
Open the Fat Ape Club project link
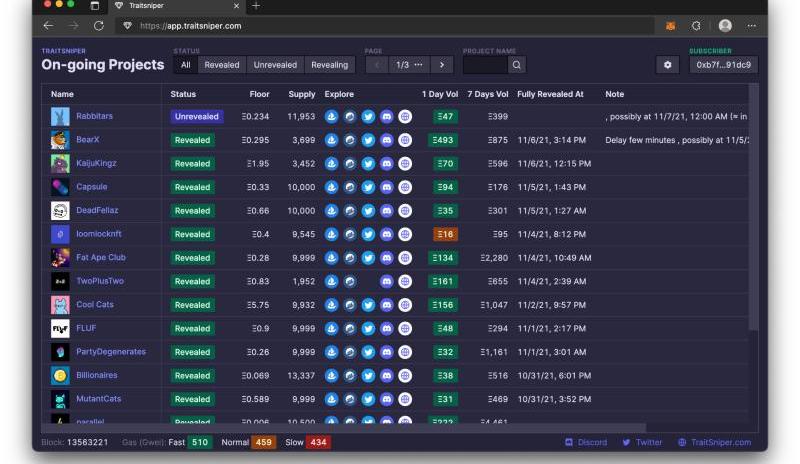point(101,258)
